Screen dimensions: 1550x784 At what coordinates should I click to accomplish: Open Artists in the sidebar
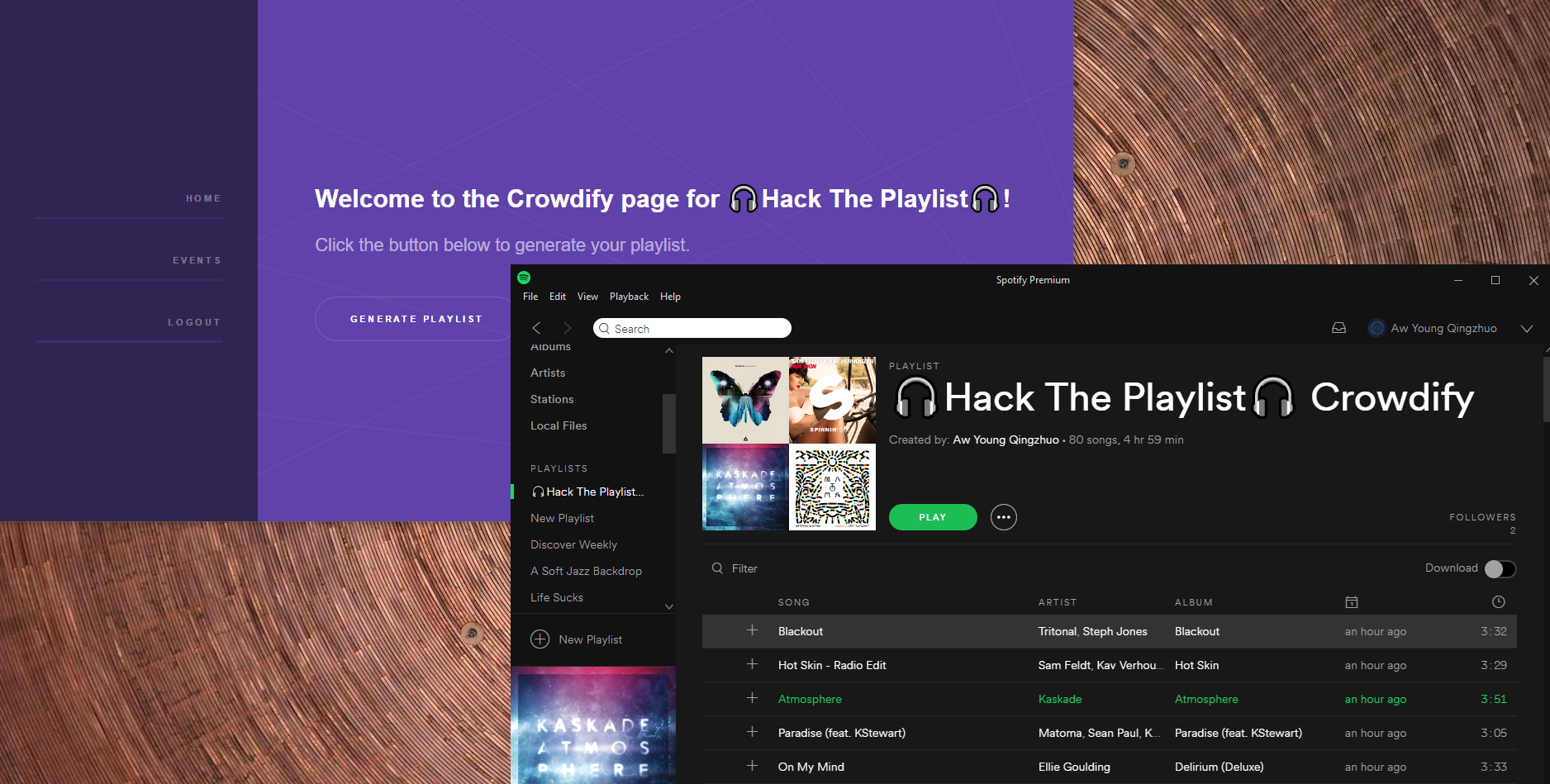[x=548, y=373]
